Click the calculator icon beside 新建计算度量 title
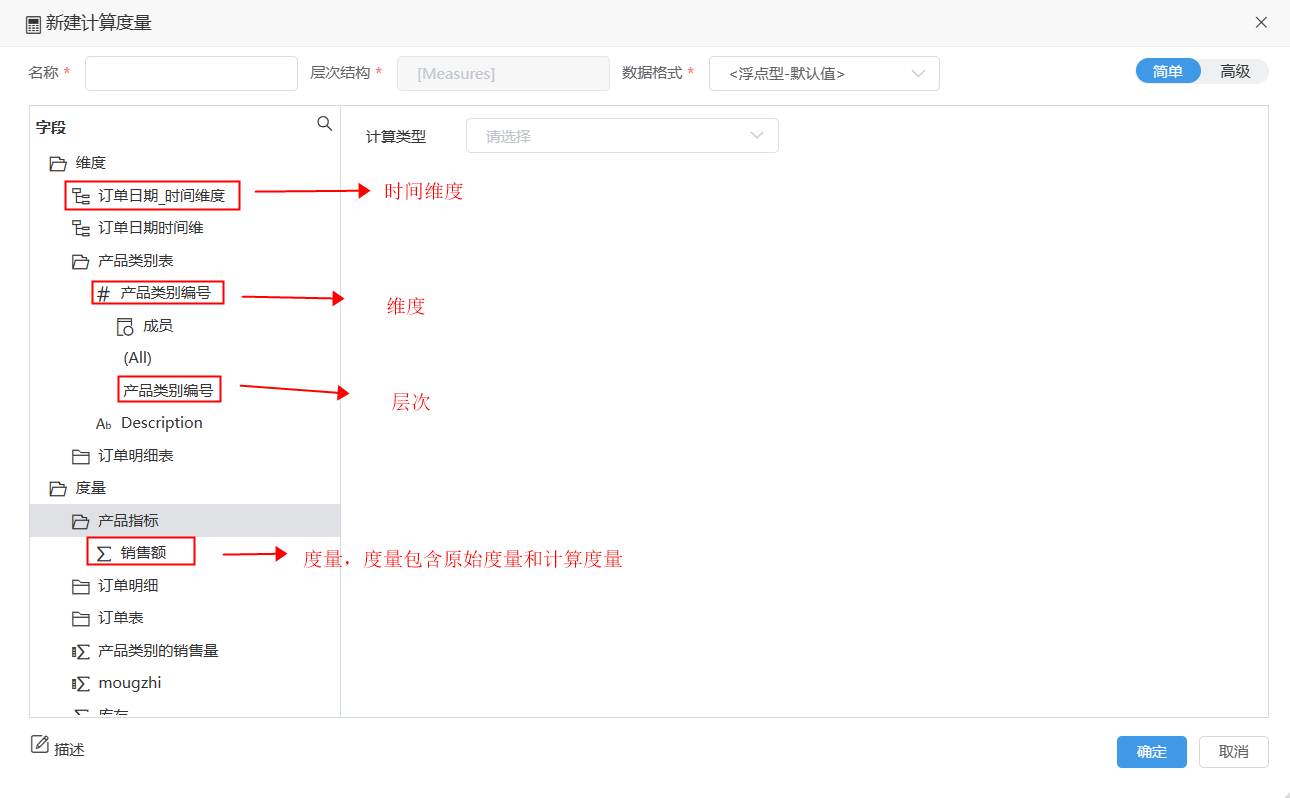This screenshot has width=1290, height=798. (x=34, y=24)
